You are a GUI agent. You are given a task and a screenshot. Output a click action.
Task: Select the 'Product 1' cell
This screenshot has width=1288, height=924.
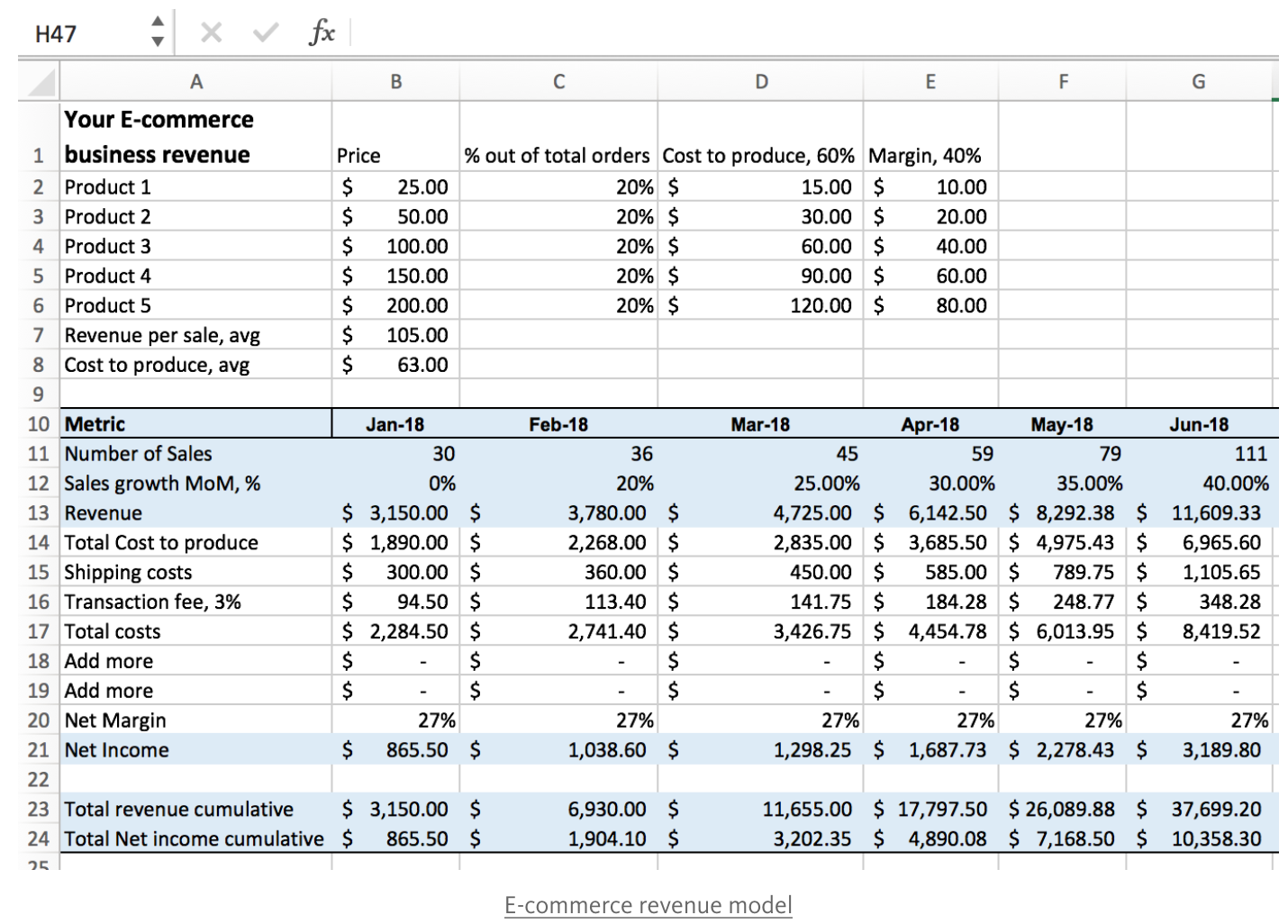(x=196, y=187)
